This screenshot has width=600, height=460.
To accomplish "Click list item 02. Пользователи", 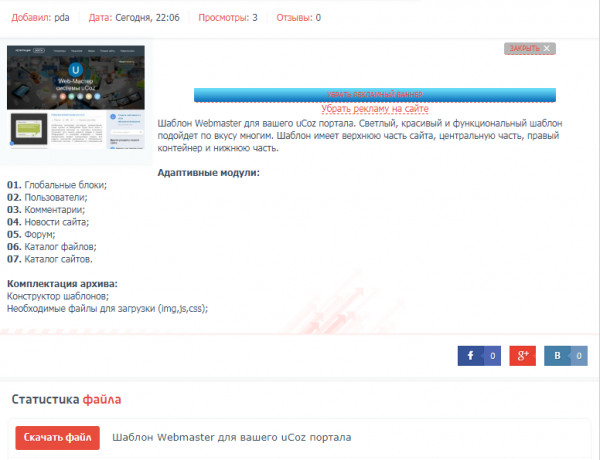I will 47,197.
